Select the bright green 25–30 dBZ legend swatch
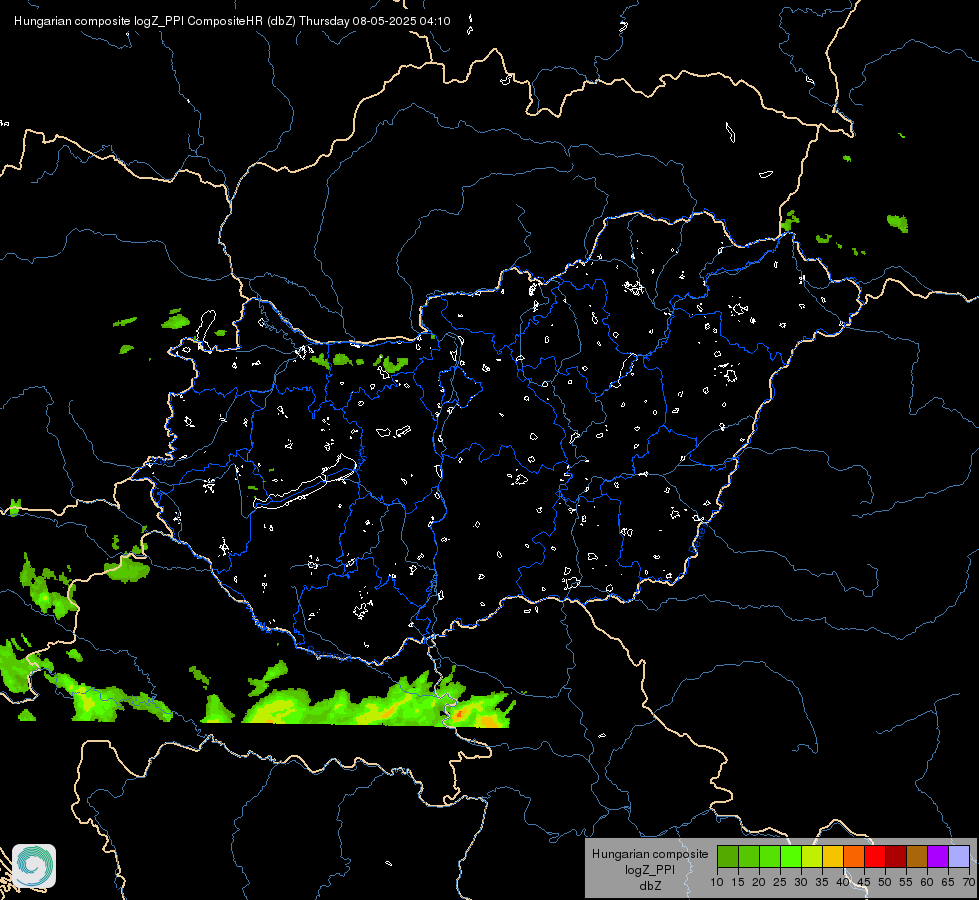The image size is (979, 900). click(791, 856)
